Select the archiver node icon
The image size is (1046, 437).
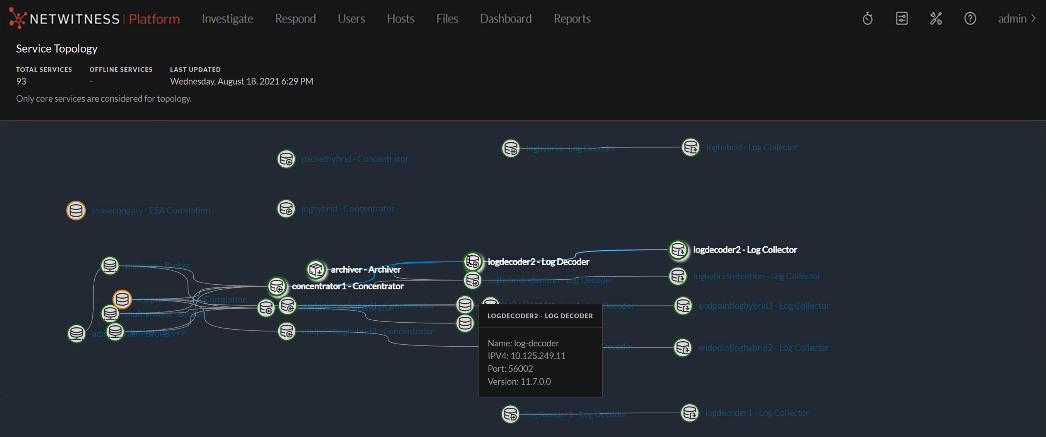316,270
